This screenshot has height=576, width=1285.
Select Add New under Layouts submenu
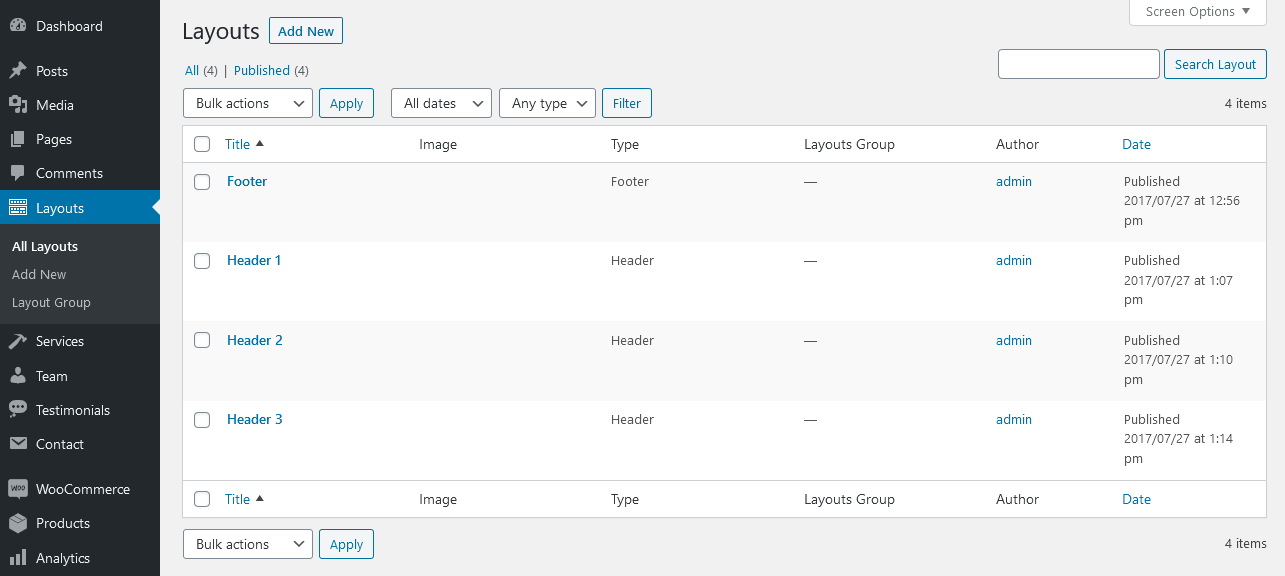[x=39, y=274]
